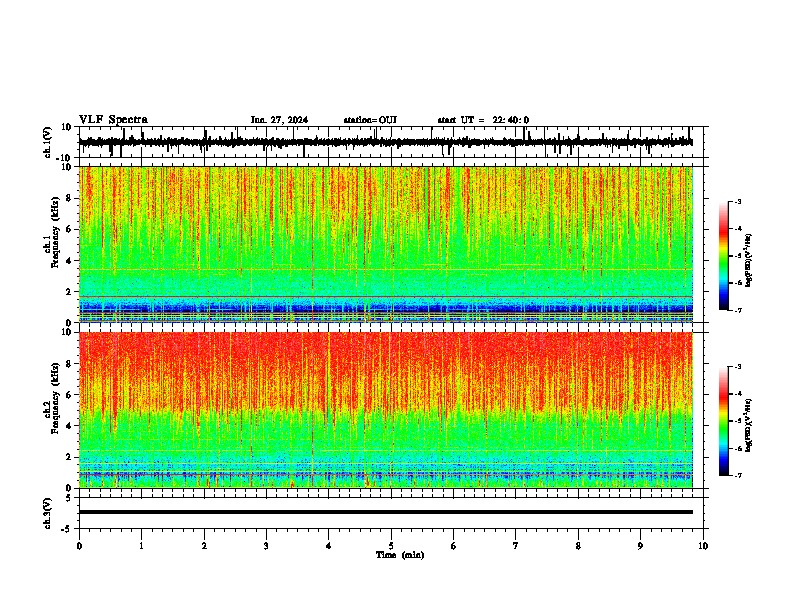Screen dimensions: 792x612
Task: Click the "8" kHz tick on ch.2 spectrogram axis
Action: point(69,364)
